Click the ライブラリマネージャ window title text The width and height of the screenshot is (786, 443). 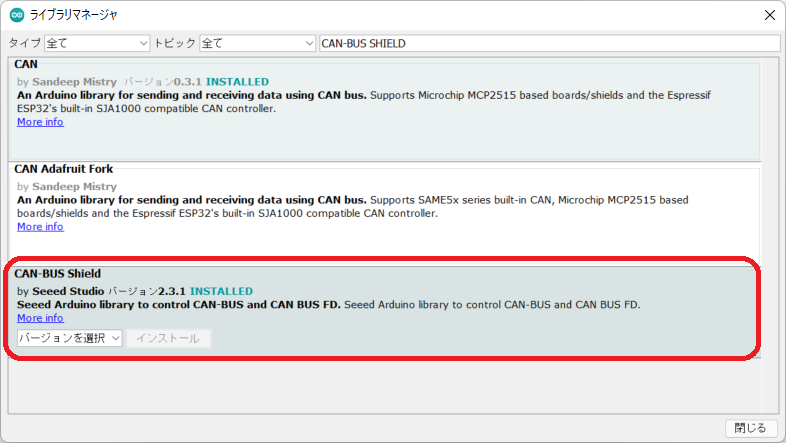click(x=74, y=15)
